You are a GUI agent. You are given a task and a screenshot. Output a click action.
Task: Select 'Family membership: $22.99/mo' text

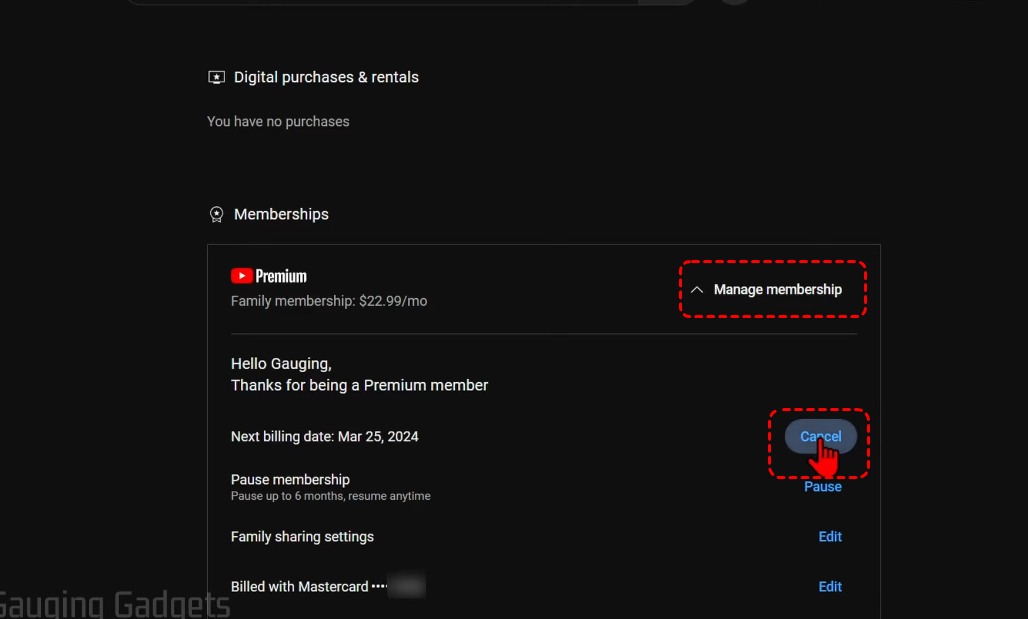329,301
